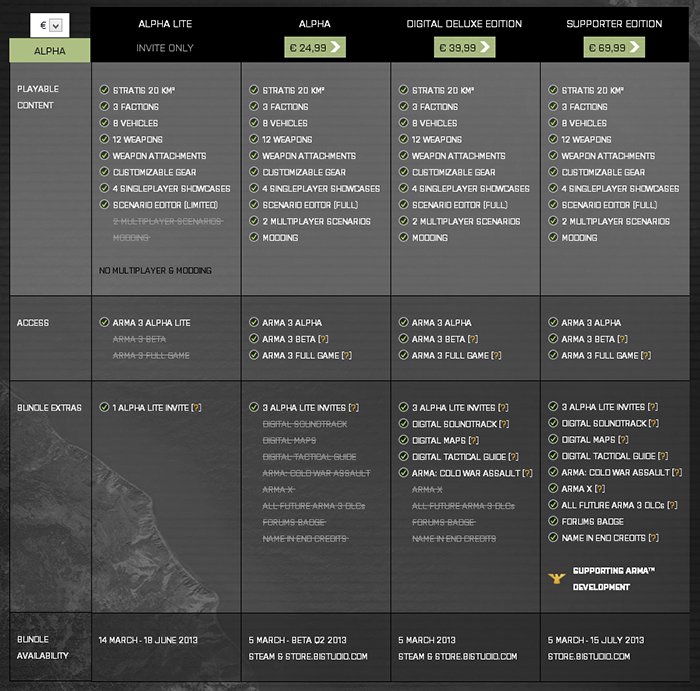The width and height of the screenshot is (700, 691).
Task: Click the Playable Content row label
Action: pos(38,97)
